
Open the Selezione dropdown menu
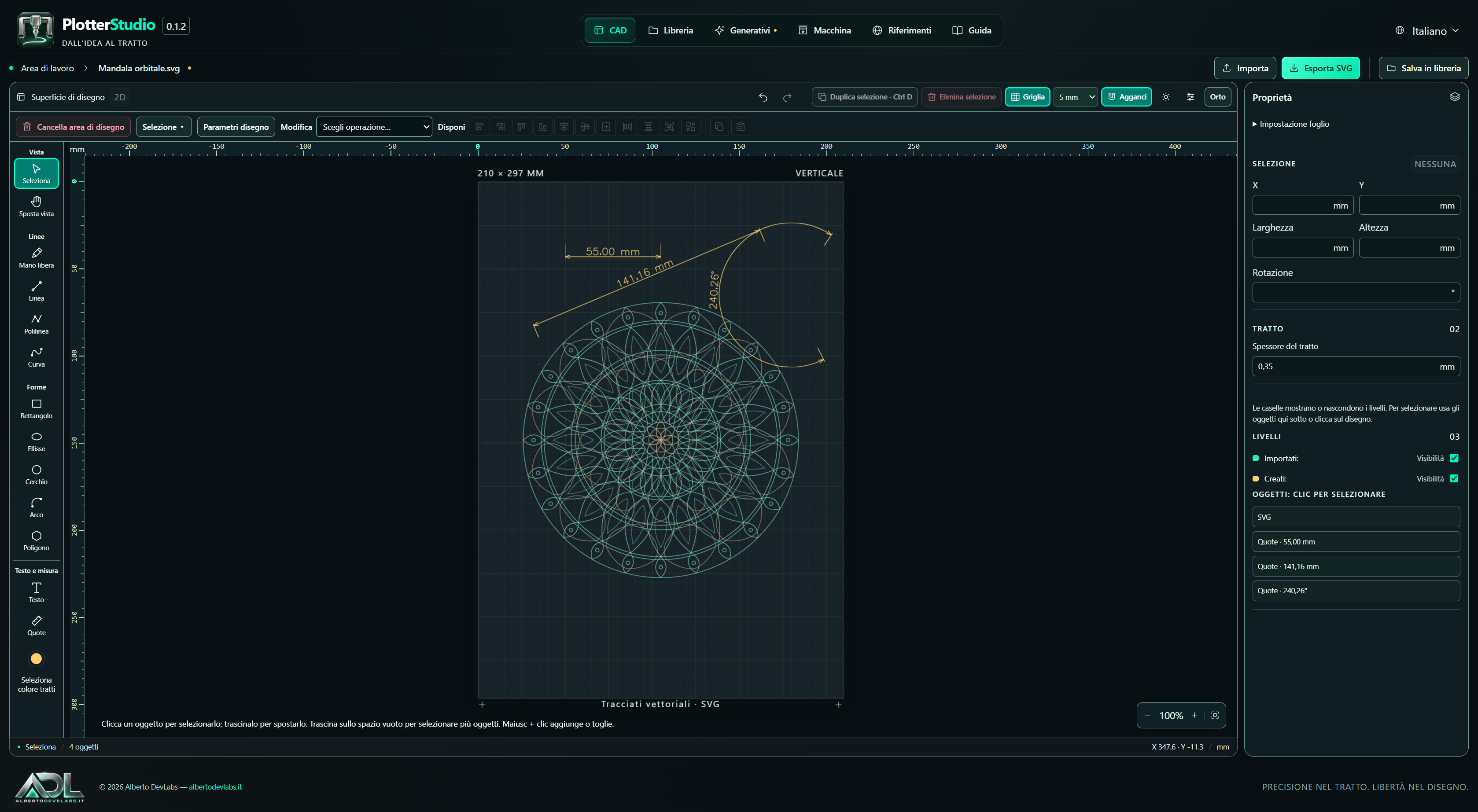(x=163, y=127)
